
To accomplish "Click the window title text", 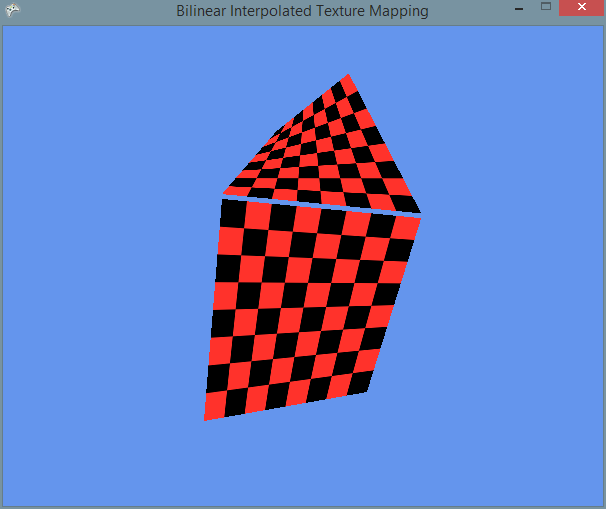I will pos(302,11).
